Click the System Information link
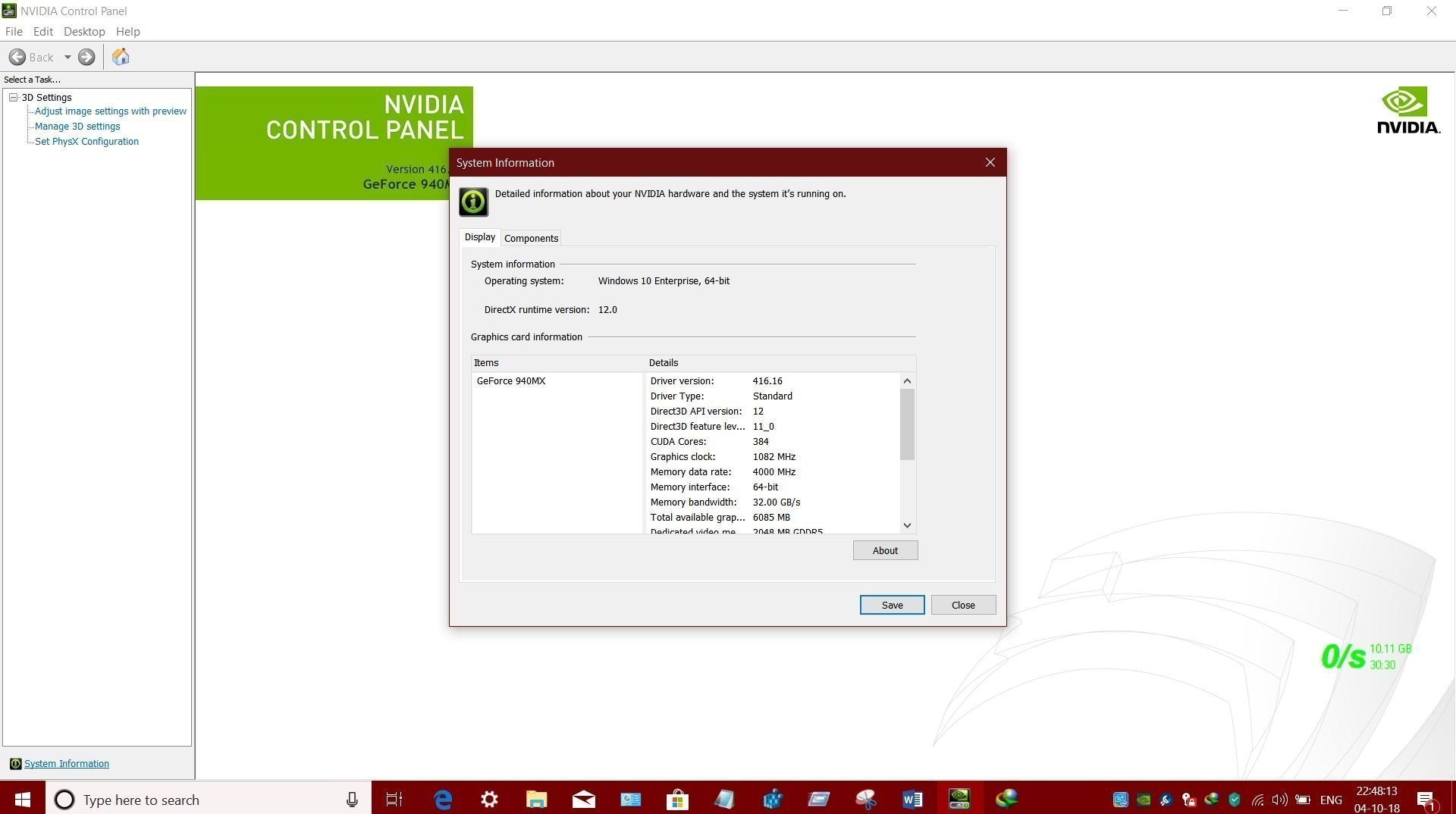The image size is (1456, 814). point(67,764)
